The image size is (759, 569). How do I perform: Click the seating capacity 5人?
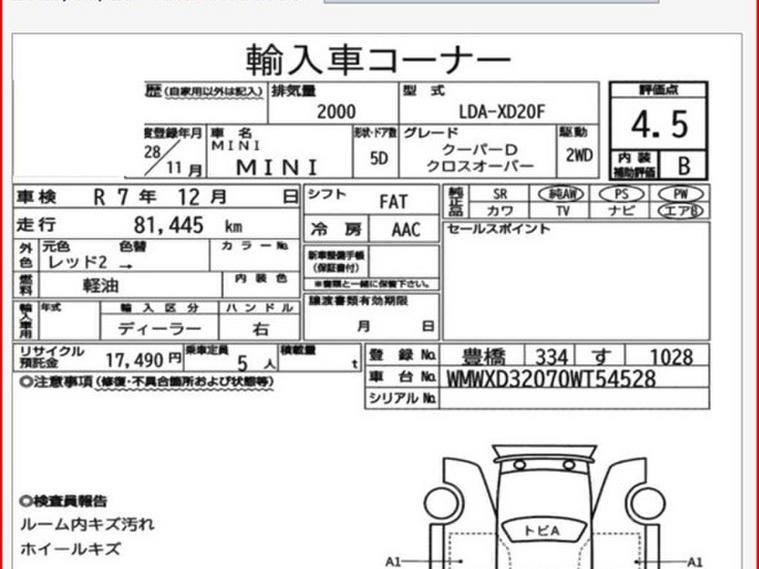(x=256, y=363)
